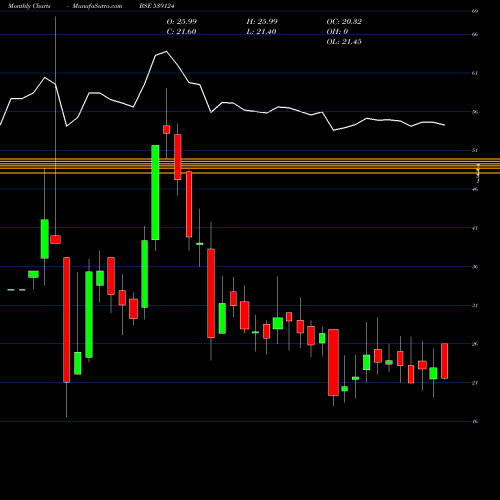Click the 21 price axis label
This screenshot has height=500, width=500.
click(x=475, y=383)
